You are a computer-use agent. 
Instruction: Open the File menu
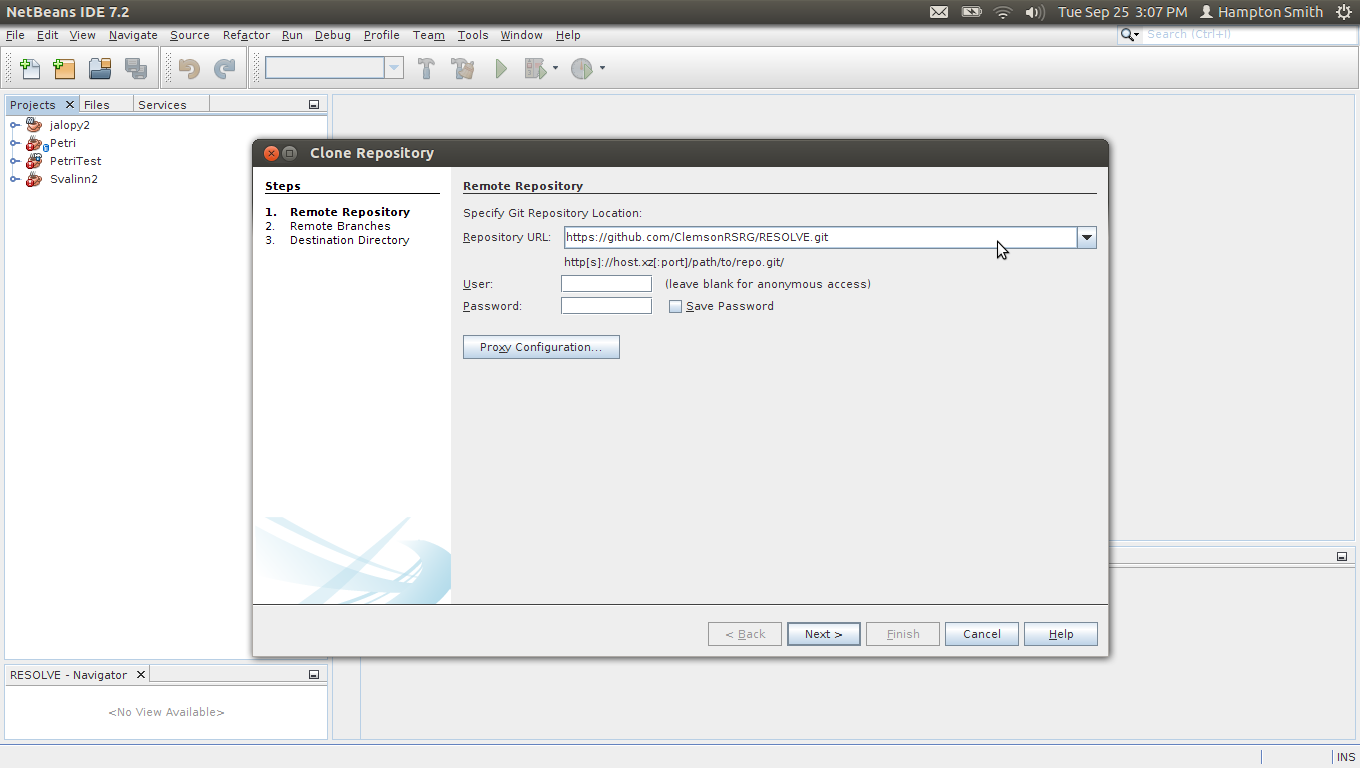coord(15,35)
